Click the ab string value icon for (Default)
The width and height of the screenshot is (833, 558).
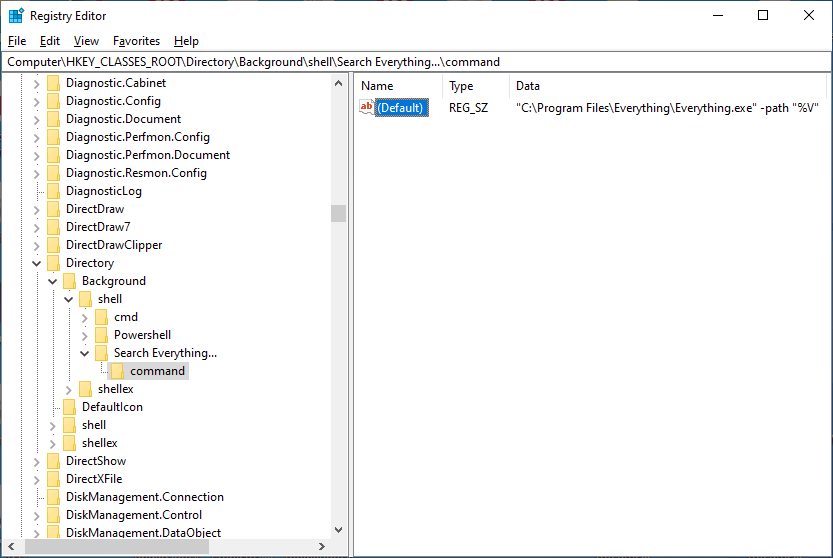tap(367, 107)
